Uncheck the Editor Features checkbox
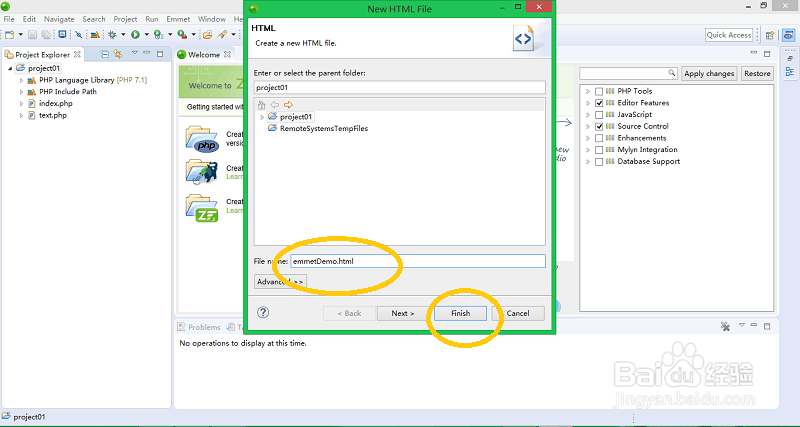Viewport: 800px width, 427px height. point(599,103)
